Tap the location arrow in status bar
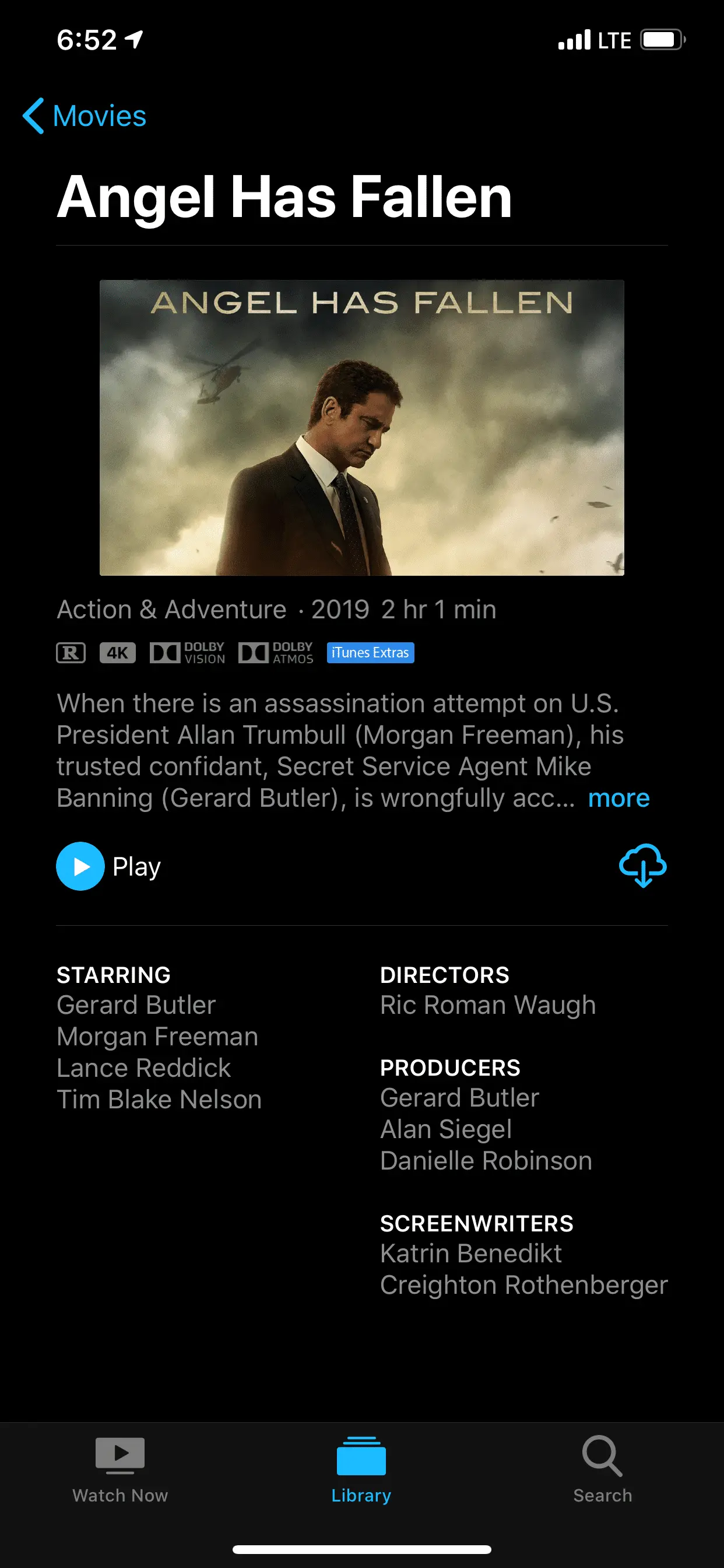 click(134, 40)
